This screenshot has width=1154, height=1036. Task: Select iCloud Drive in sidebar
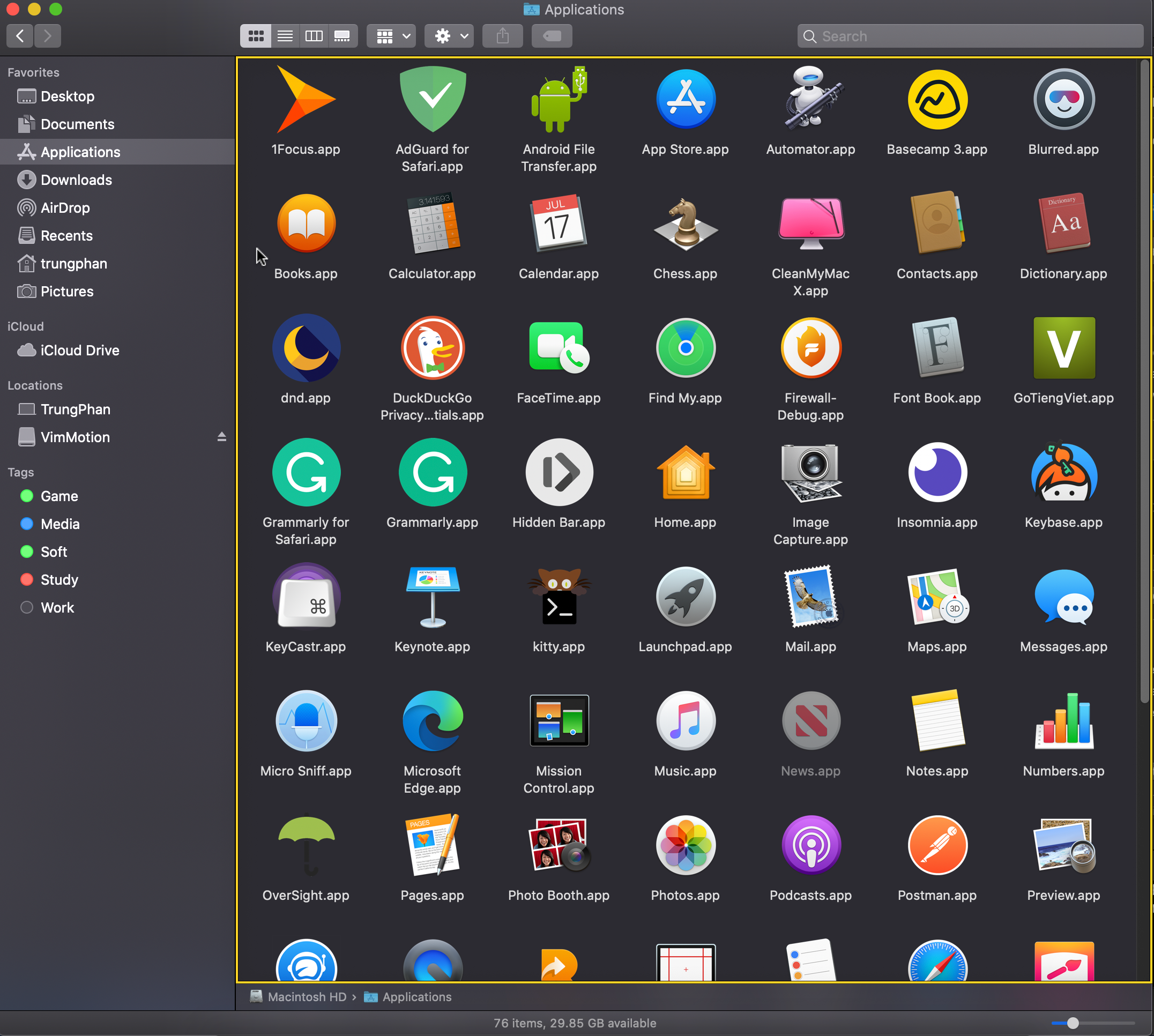(x=79, y=351)
